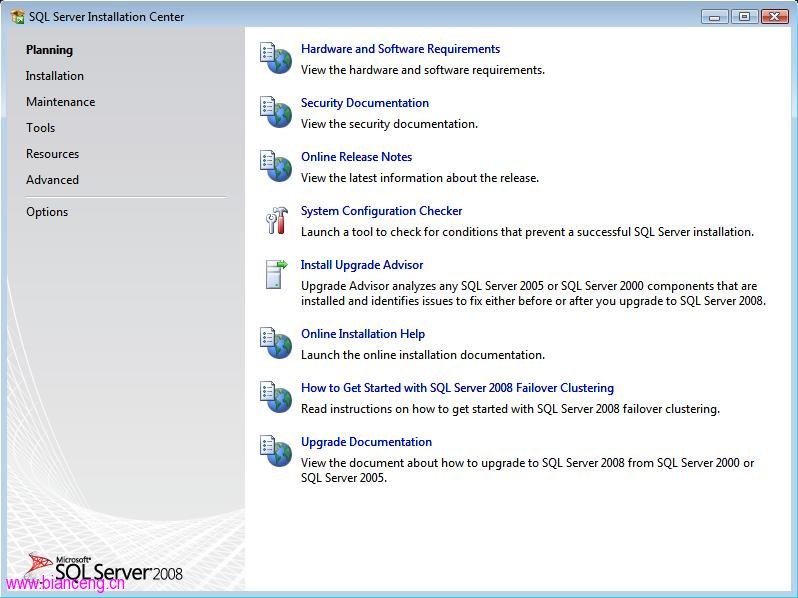798x598 pixels.
Task: Open the Online Release Notes link
Action: 356,157
